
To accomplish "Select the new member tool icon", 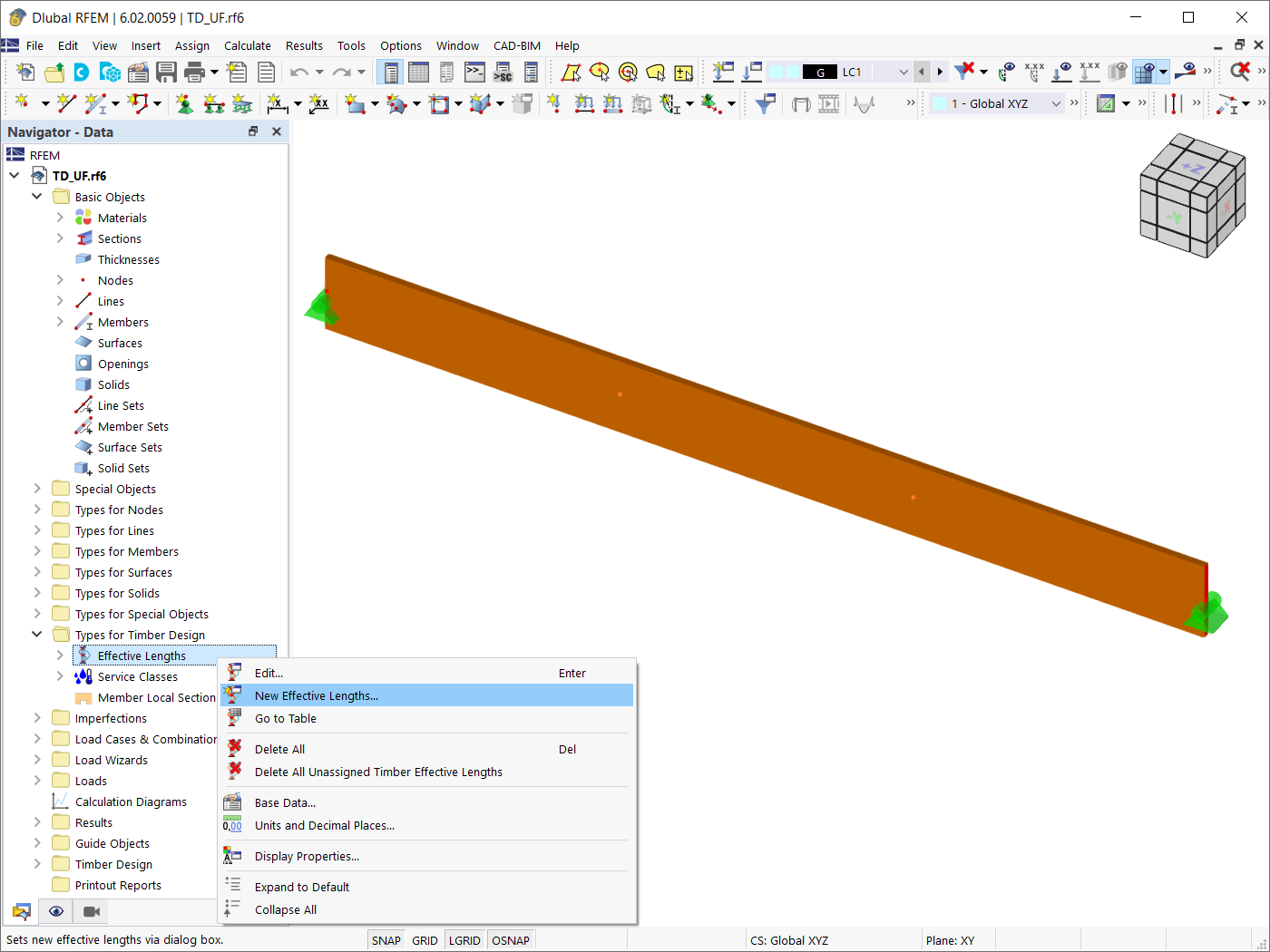I will pyautogui.click(x=94, y=103).
